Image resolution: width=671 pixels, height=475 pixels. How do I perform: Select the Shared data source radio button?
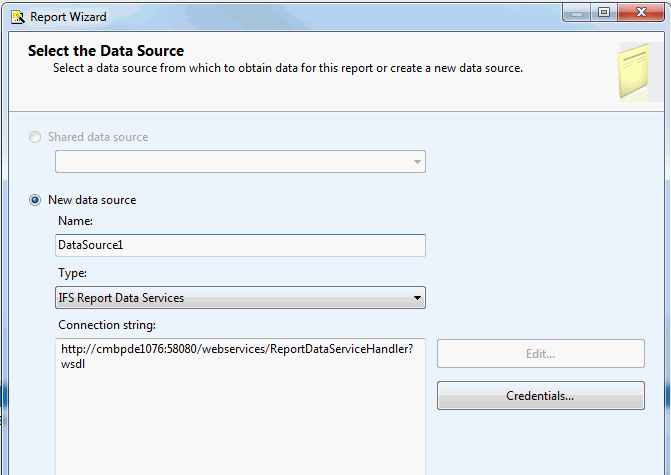click(x=35, y=137)
